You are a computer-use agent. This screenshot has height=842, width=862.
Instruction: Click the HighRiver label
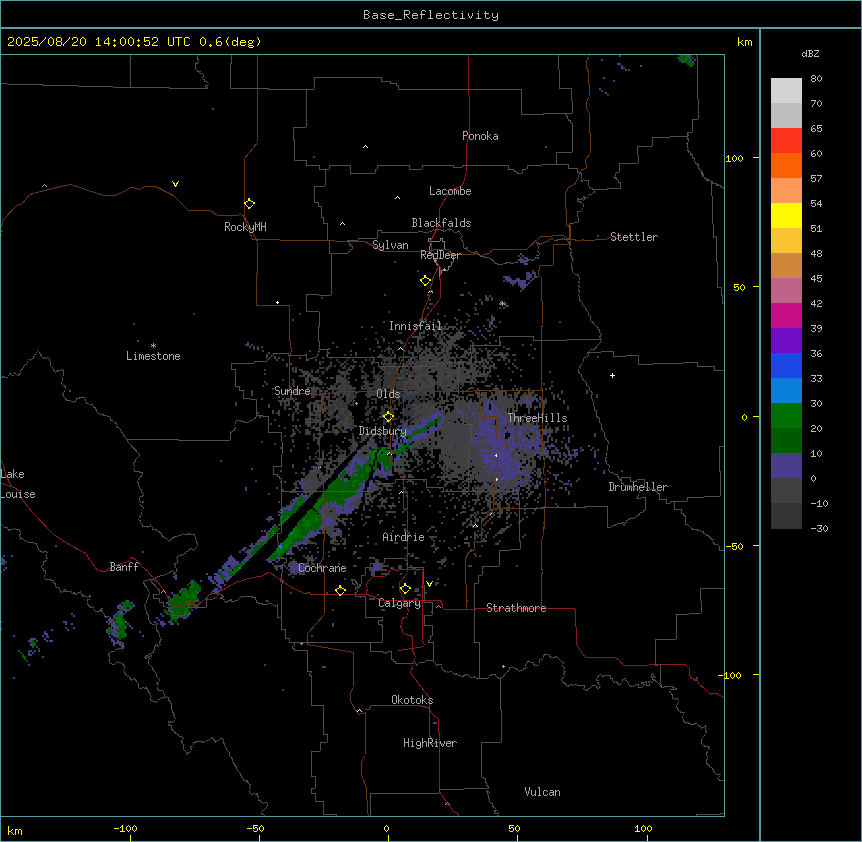coord(430,743)
